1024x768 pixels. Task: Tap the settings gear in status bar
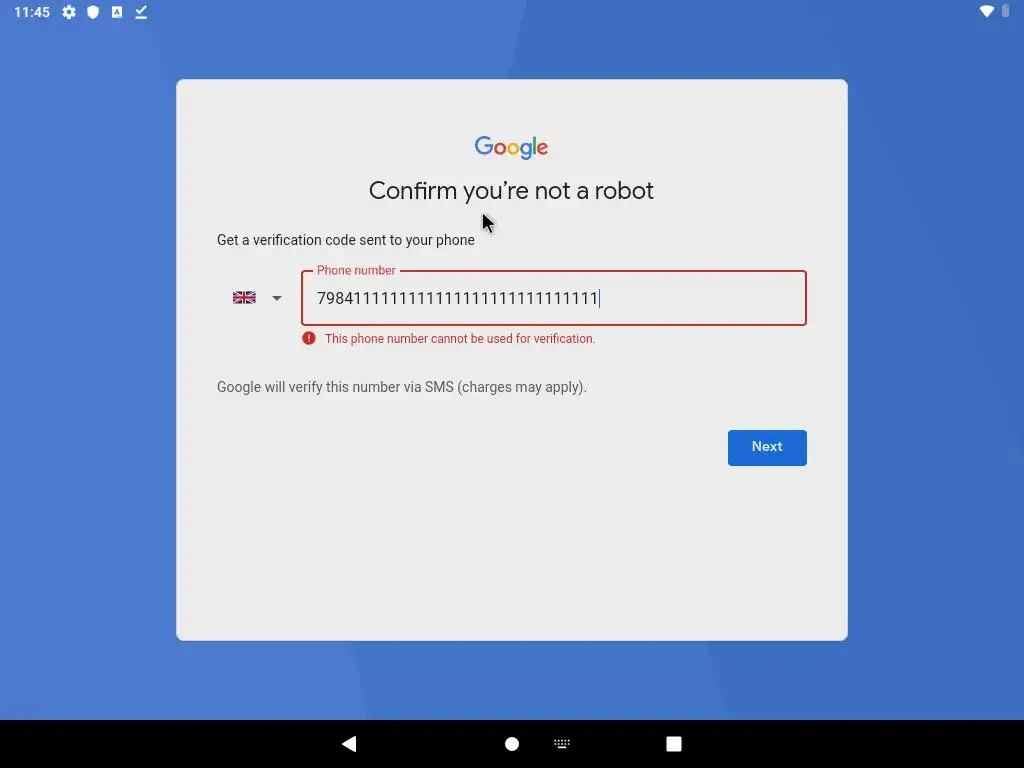(x=69, y=12)
